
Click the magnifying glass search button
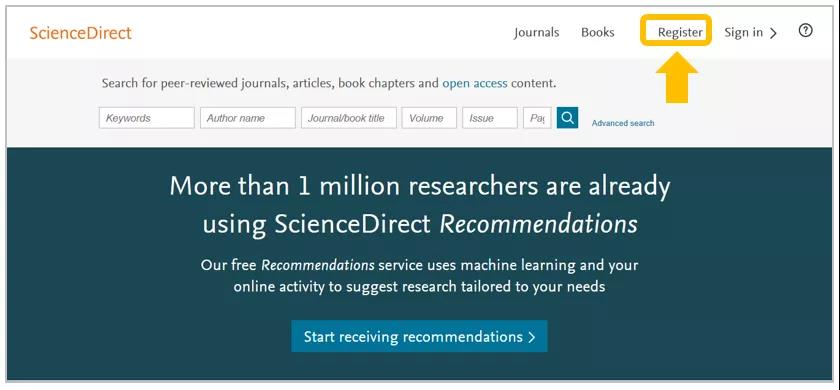(567, 118)
